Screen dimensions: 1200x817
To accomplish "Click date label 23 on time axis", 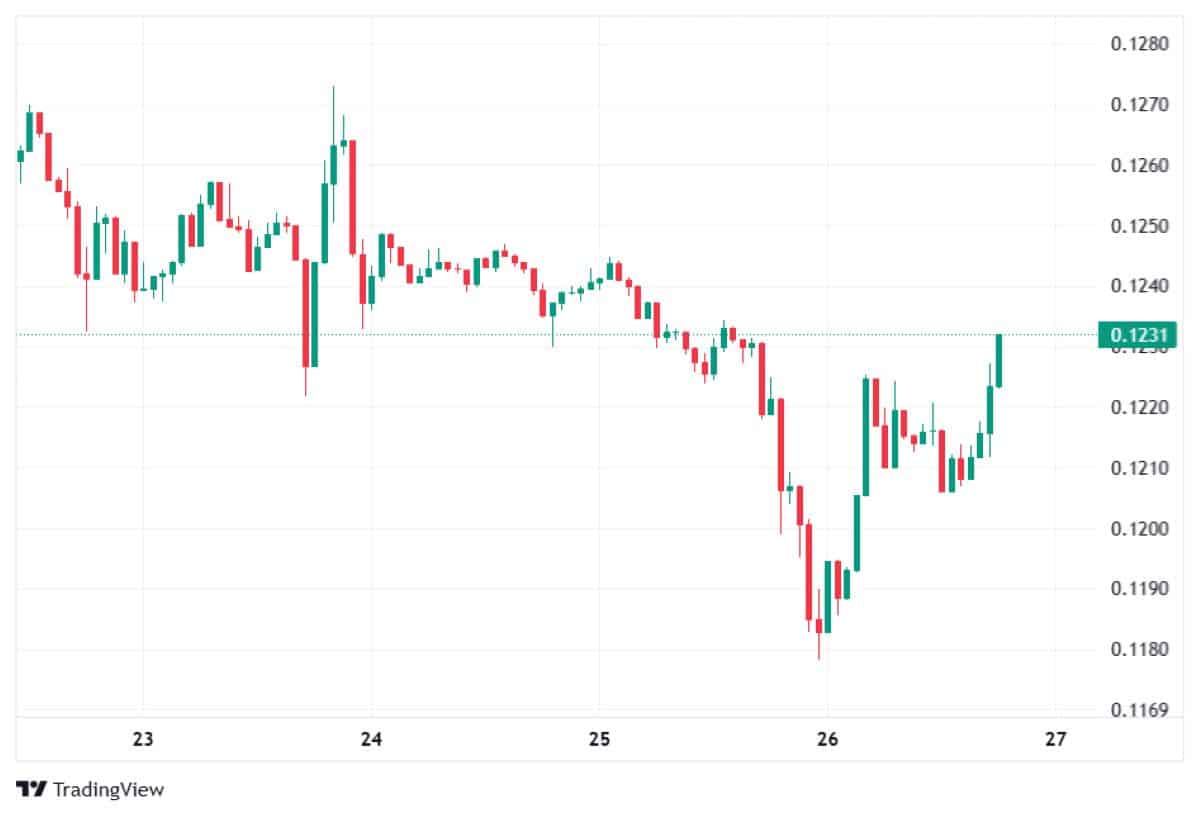I will point(143,740).
